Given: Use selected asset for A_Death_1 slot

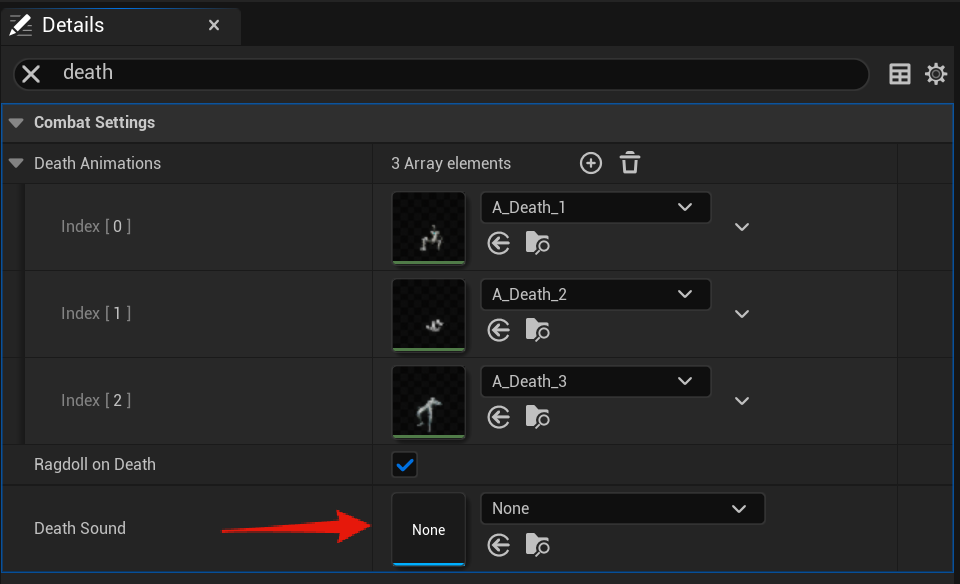Looking at the screenshot, I should pos(499,243).
